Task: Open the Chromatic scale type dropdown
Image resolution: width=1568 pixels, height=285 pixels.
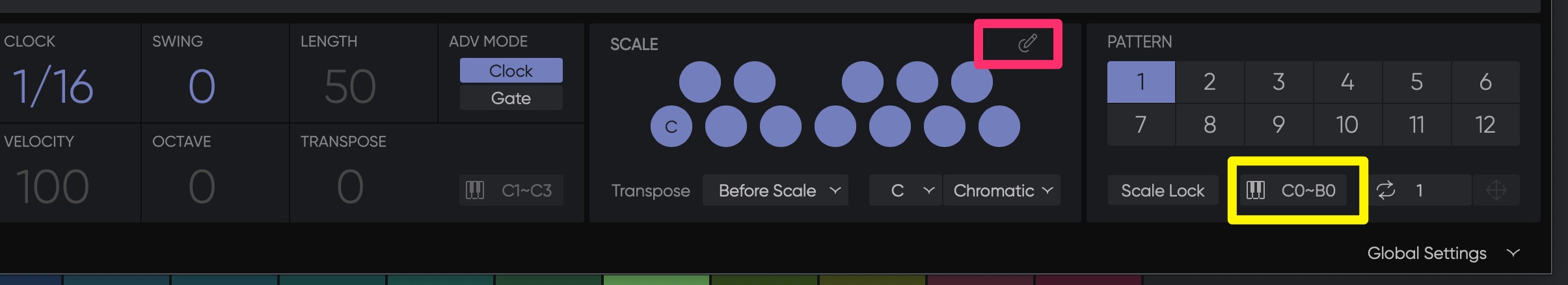Action: (1001, 191)
